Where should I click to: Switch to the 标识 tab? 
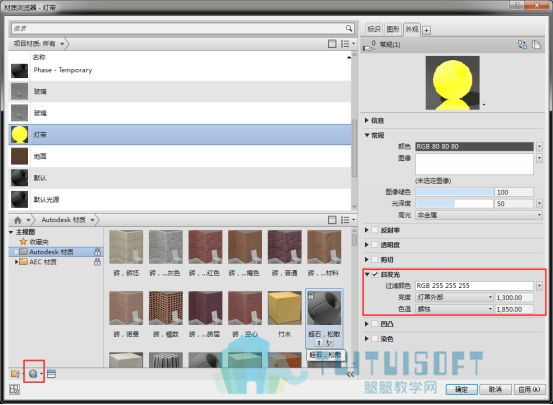373,29
